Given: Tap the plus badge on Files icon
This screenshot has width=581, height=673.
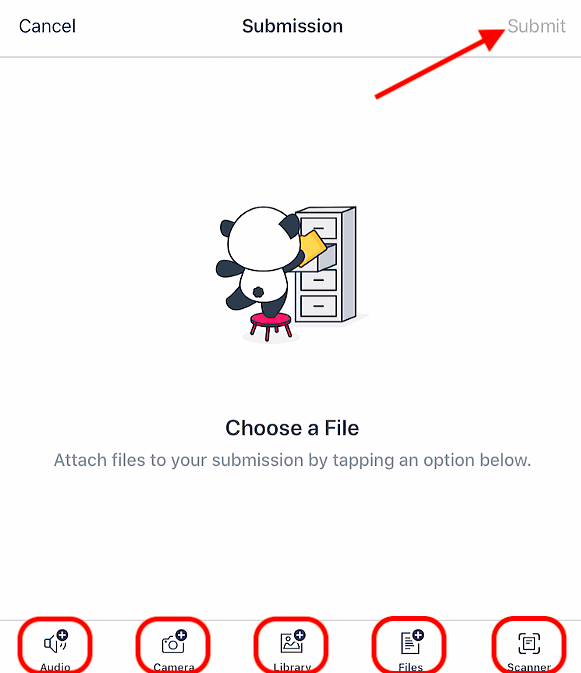Looking at the screenshot, I should [418, 635].
